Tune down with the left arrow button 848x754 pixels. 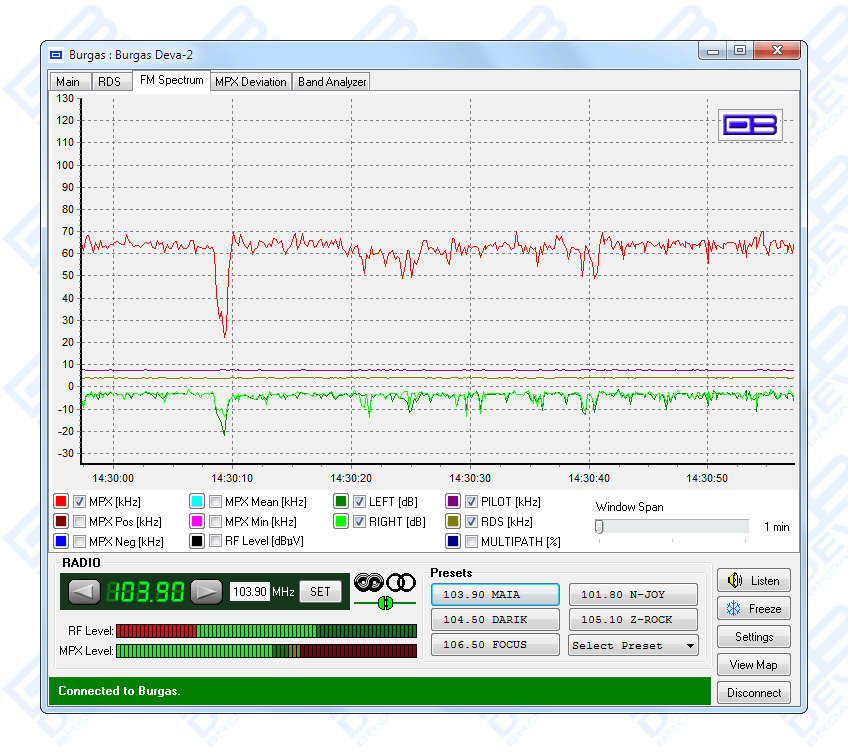click(x=84, y=591)
